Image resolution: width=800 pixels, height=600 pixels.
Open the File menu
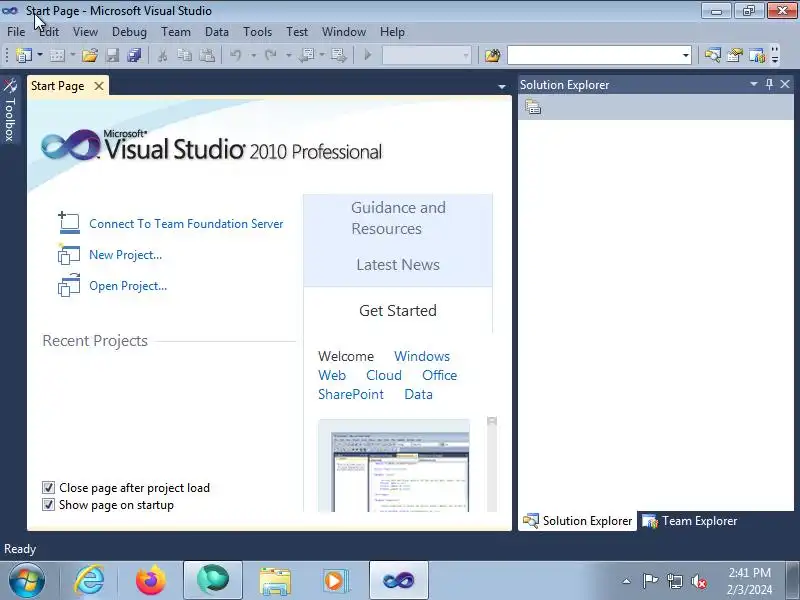click(x=16, y=32)
